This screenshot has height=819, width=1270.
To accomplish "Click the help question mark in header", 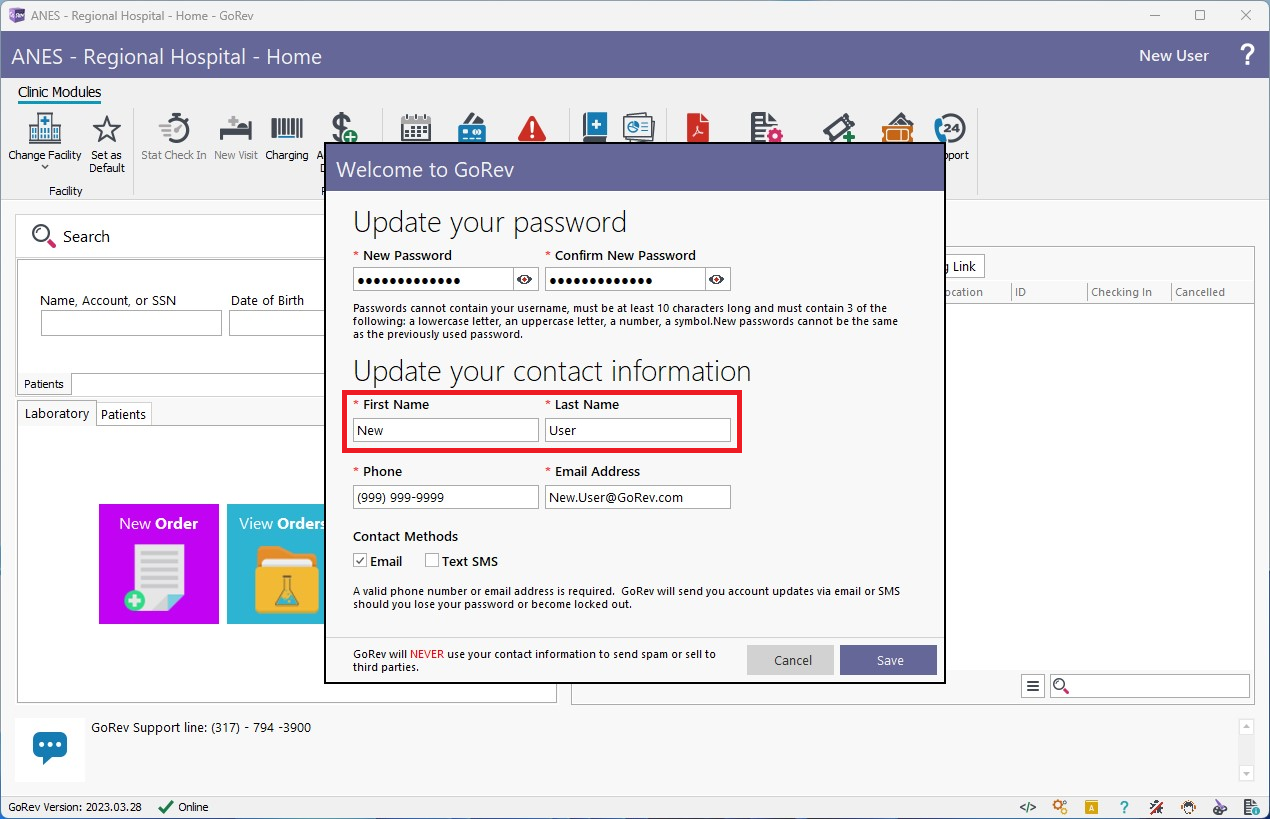I will [x=1247, y=55].
